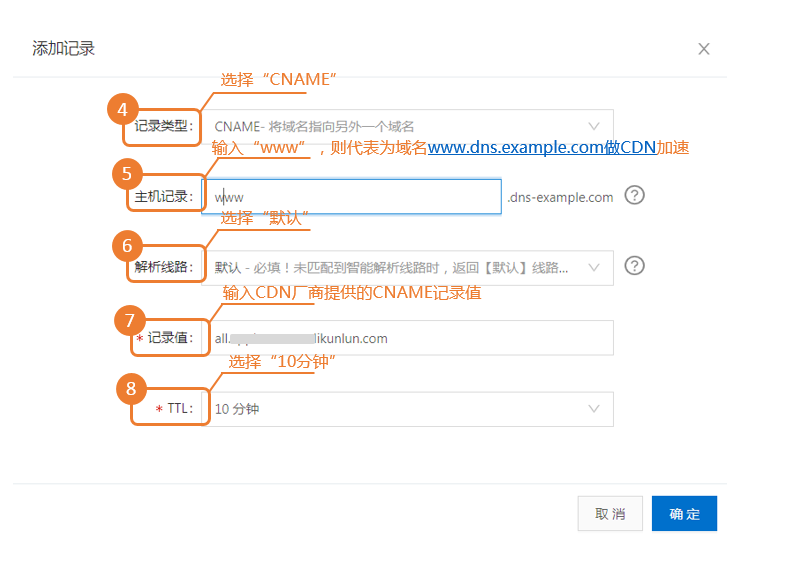The width and height of the screenshot is (791, 571).
Task: Click the TTL label
Action: 180,408
